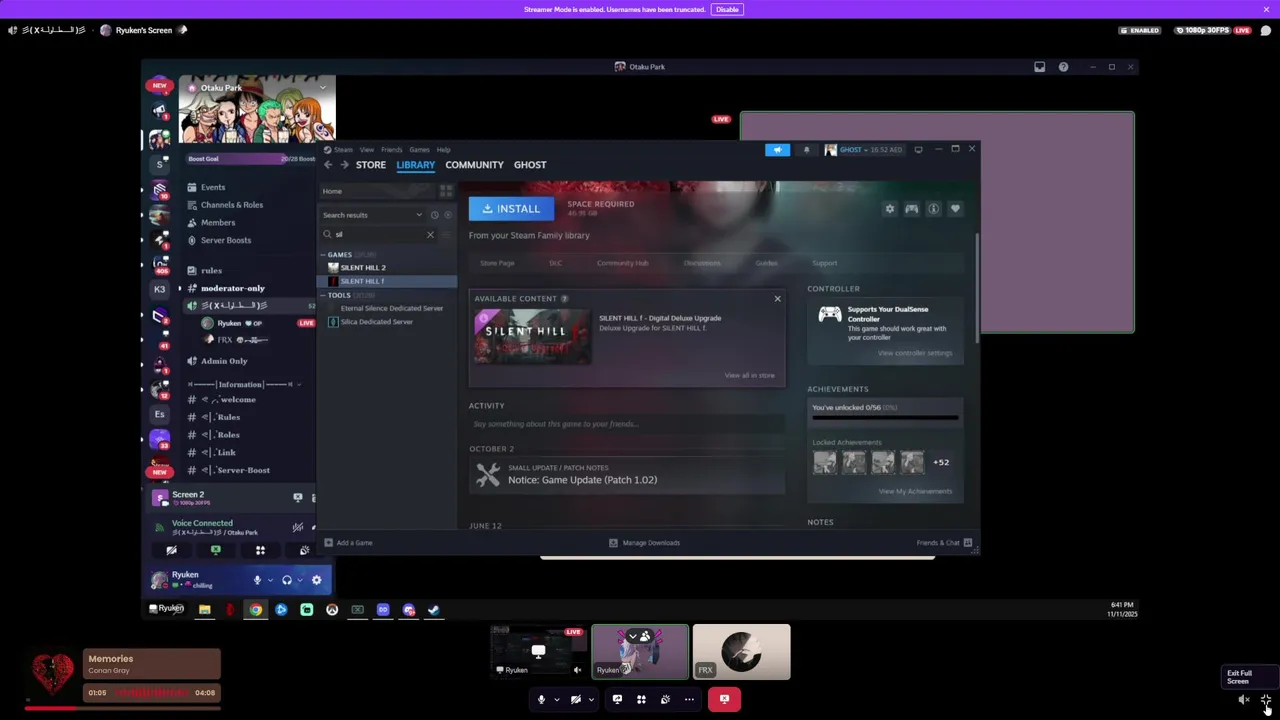Viewport: 1280px width, 720px height.
Task: Open Manage Downloads in Steam
Action: point(644,543)
